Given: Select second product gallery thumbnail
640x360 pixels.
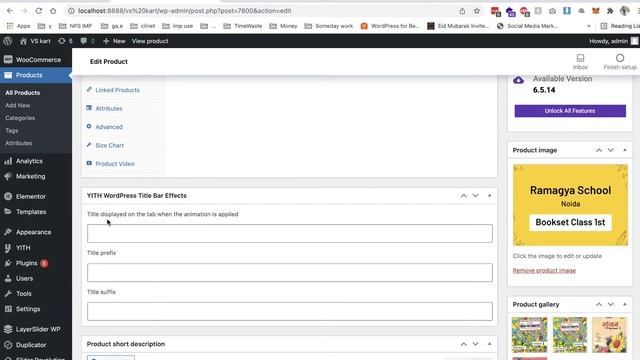Looking at the screenshot, I should (569, 335).
